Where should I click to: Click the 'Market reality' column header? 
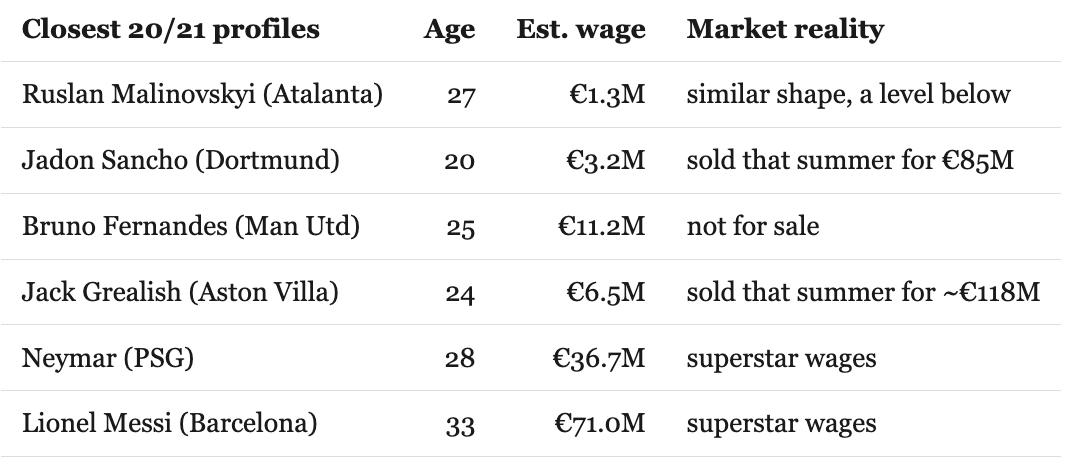785,29
